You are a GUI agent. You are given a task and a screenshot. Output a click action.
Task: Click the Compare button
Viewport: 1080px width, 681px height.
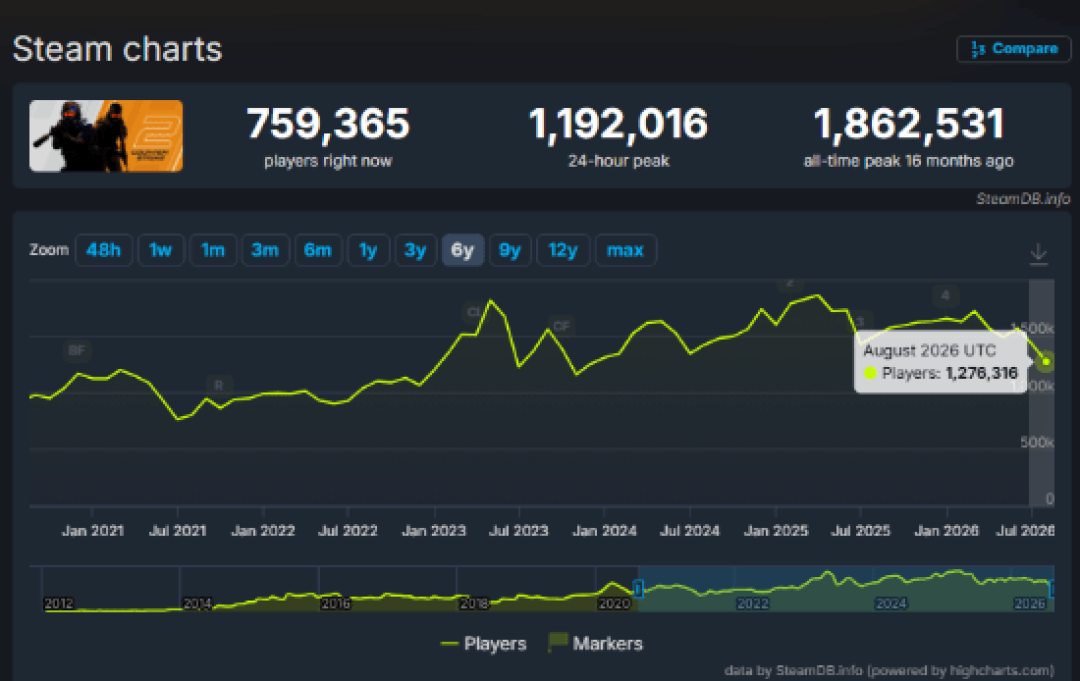[x=1013, y=49]
